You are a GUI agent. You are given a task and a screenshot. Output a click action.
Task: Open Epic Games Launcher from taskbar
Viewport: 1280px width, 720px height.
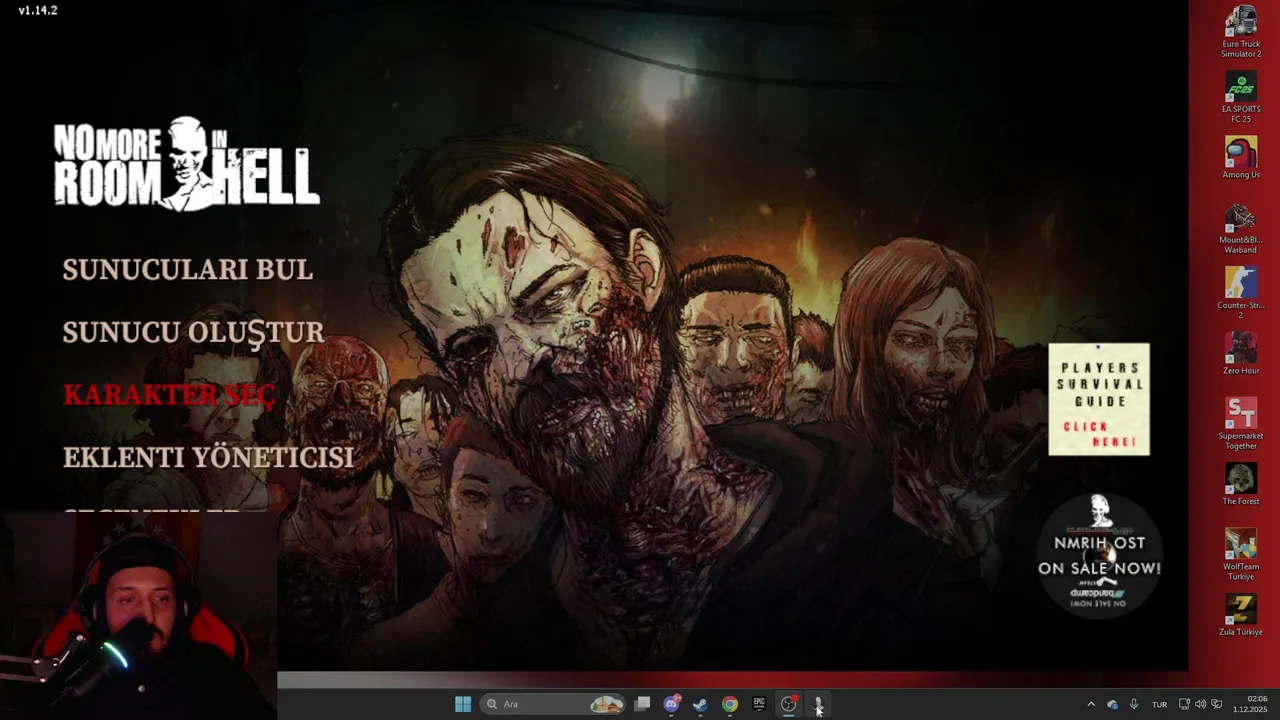click(759, 704)
